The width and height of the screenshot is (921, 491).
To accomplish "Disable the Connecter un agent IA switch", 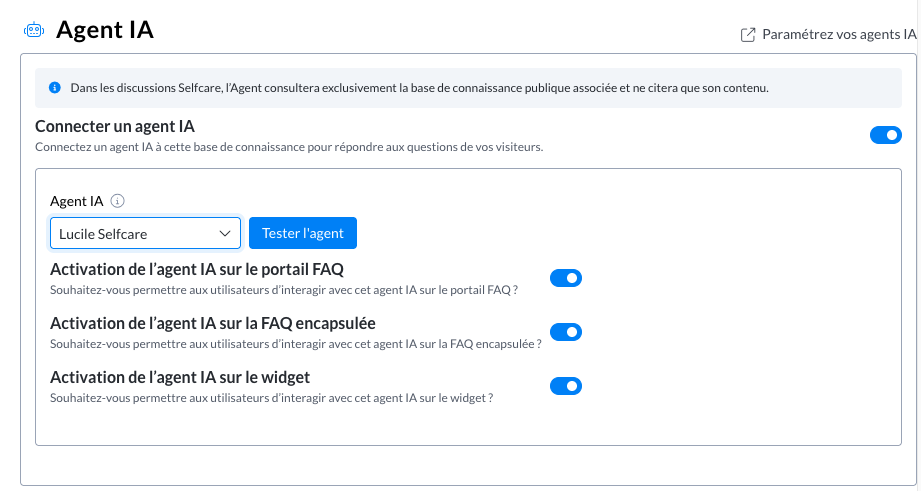I will pos(885,135).
